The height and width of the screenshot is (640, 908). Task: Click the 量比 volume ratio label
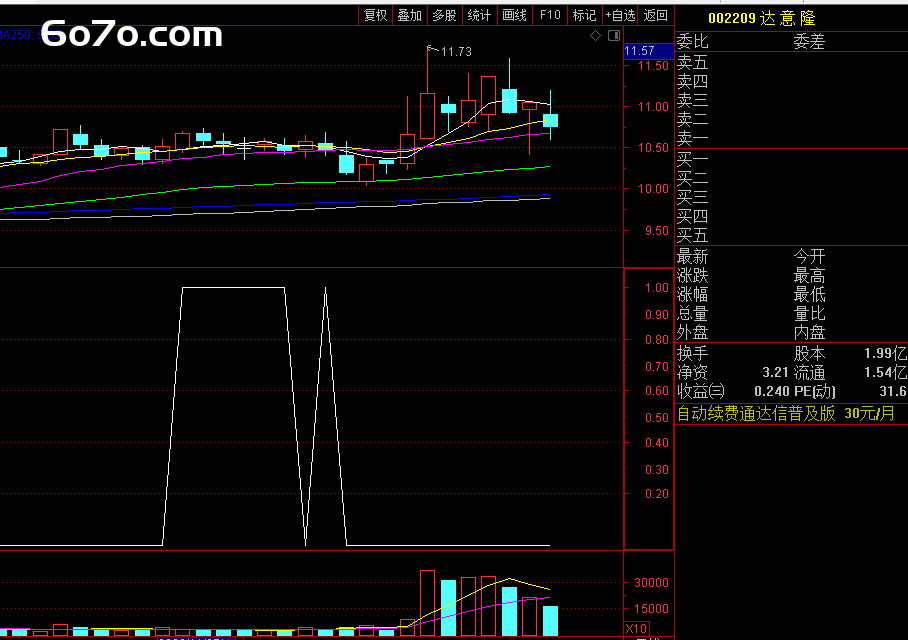pos(809,313)
